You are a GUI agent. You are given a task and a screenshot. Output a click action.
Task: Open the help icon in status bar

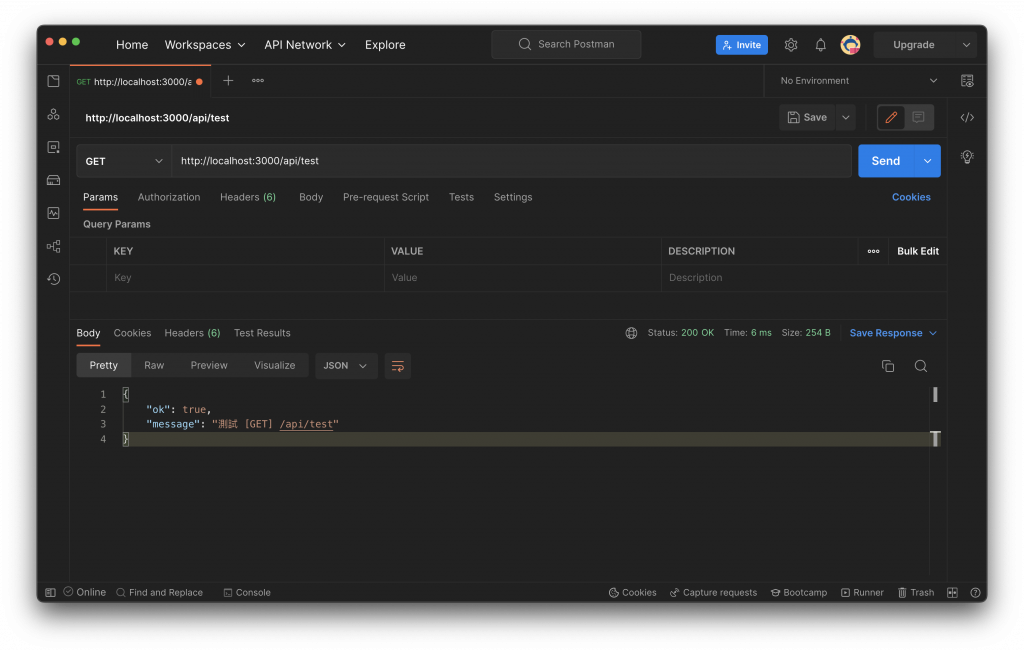[x=975, y=592]
